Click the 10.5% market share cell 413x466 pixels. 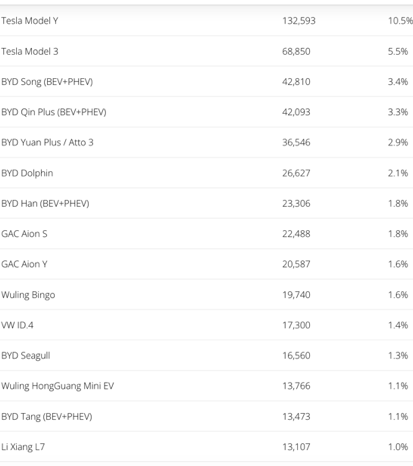click(x=400, y=21)
